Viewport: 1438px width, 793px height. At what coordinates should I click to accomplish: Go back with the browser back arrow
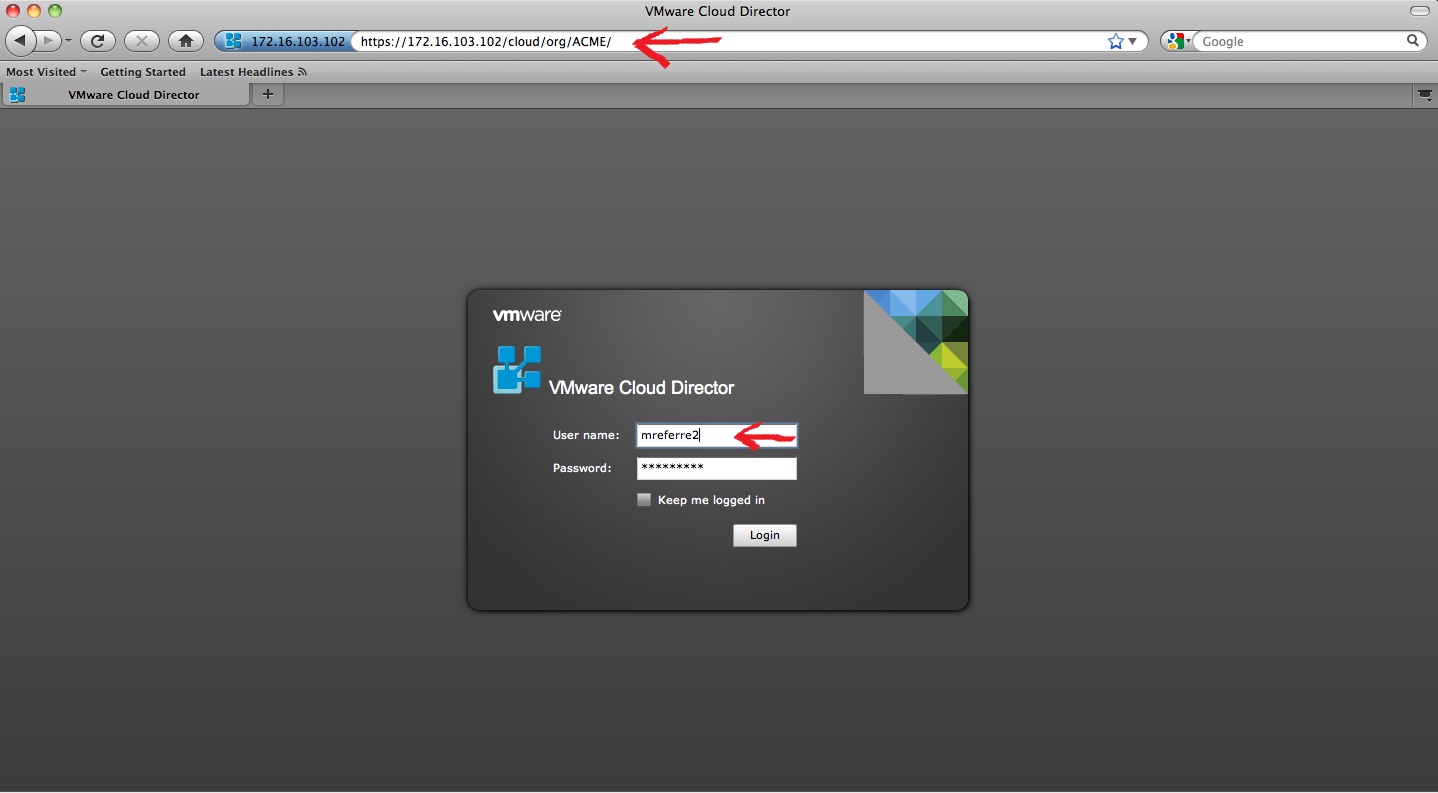[x=21, y=41]
